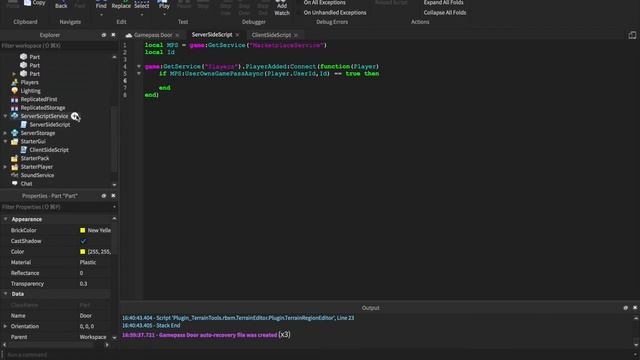
Task: Collapse the Appearance section
Action: pos(6,219)
